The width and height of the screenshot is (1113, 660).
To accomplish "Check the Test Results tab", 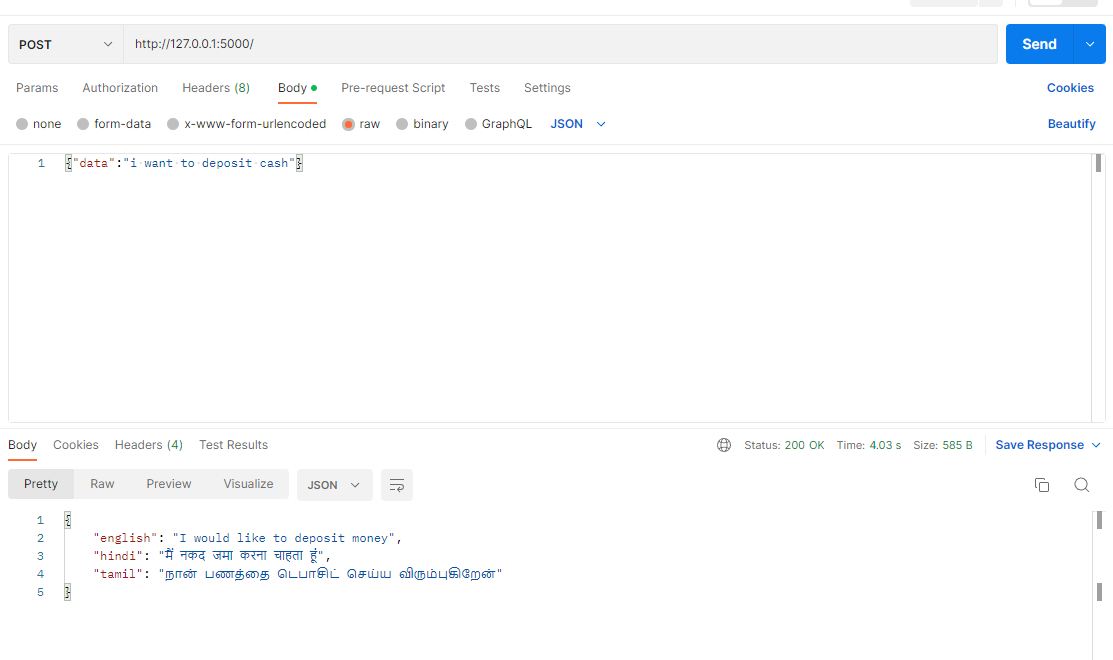I will point(232,445).
